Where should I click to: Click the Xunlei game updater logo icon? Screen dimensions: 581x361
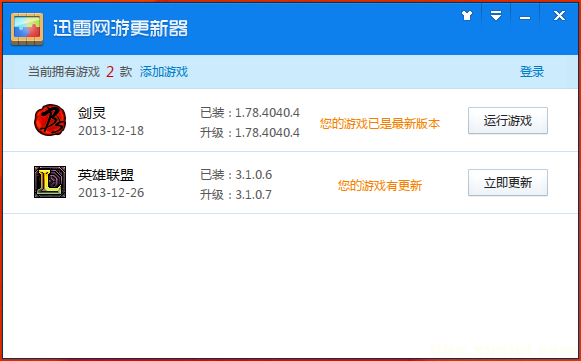(x=27, y=29)
